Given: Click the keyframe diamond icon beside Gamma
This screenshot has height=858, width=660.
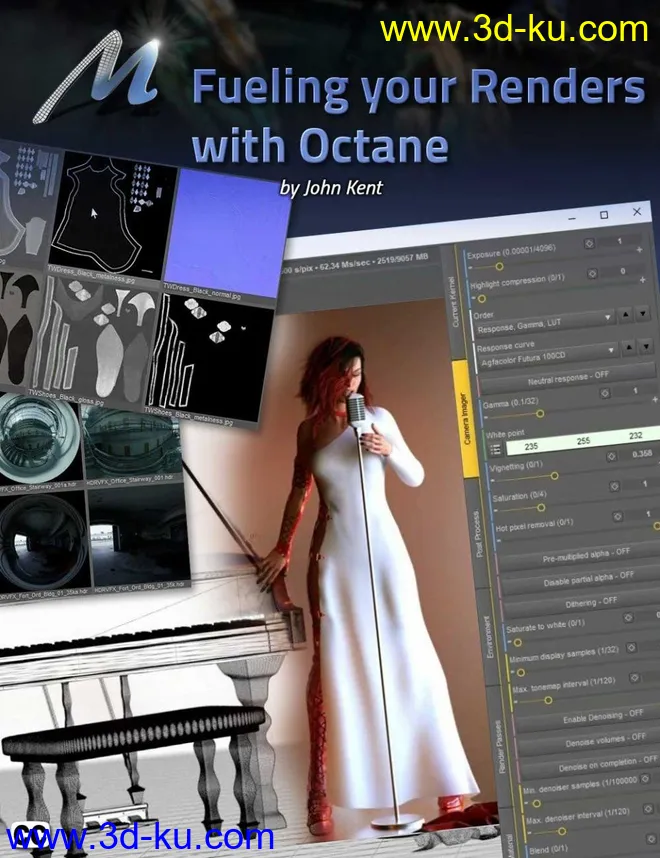Looking at the screenshot, I should (x=605, y=393).
